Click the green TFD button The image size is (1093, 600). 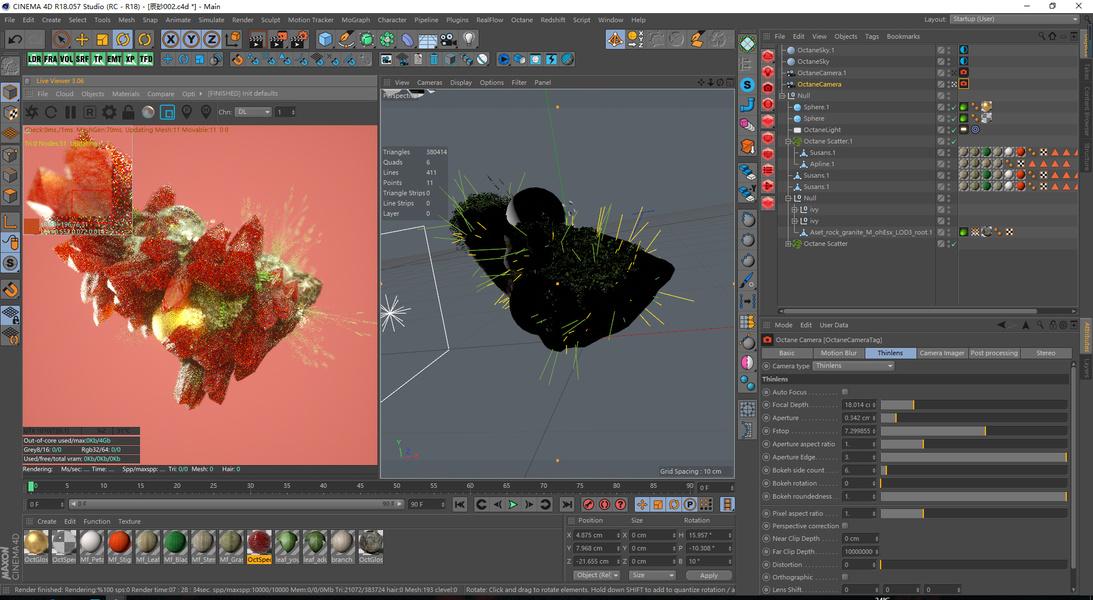[x=146, y=59]
